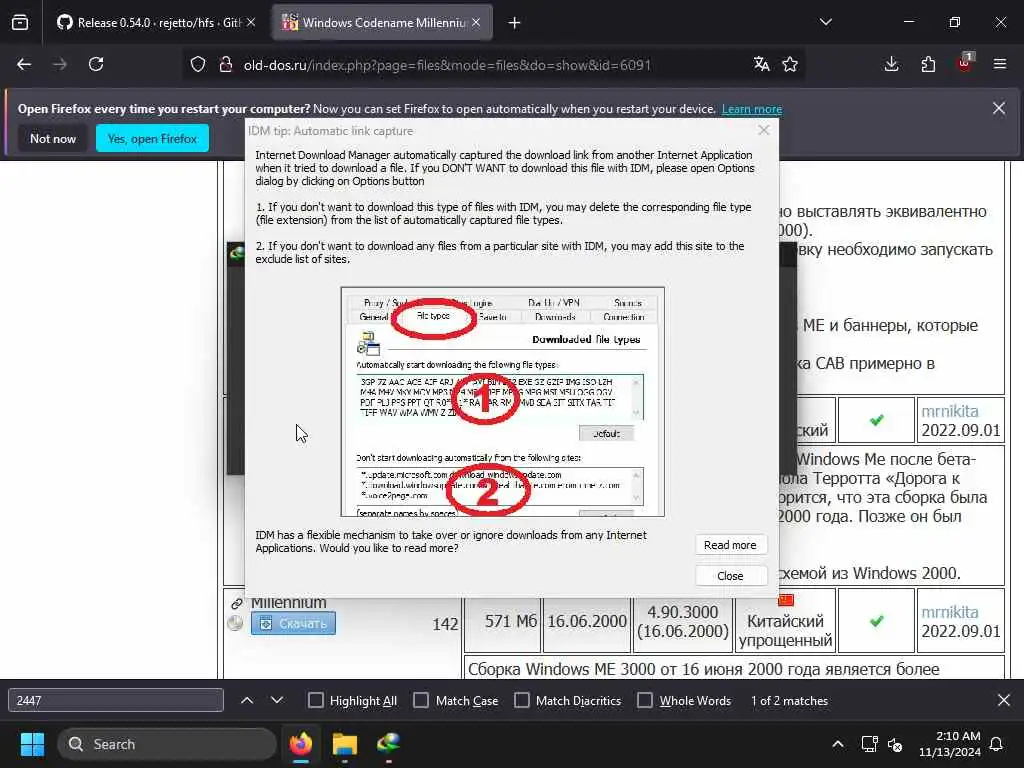
Task: Bookmark this page with the star icon
Action: point(790,64)
